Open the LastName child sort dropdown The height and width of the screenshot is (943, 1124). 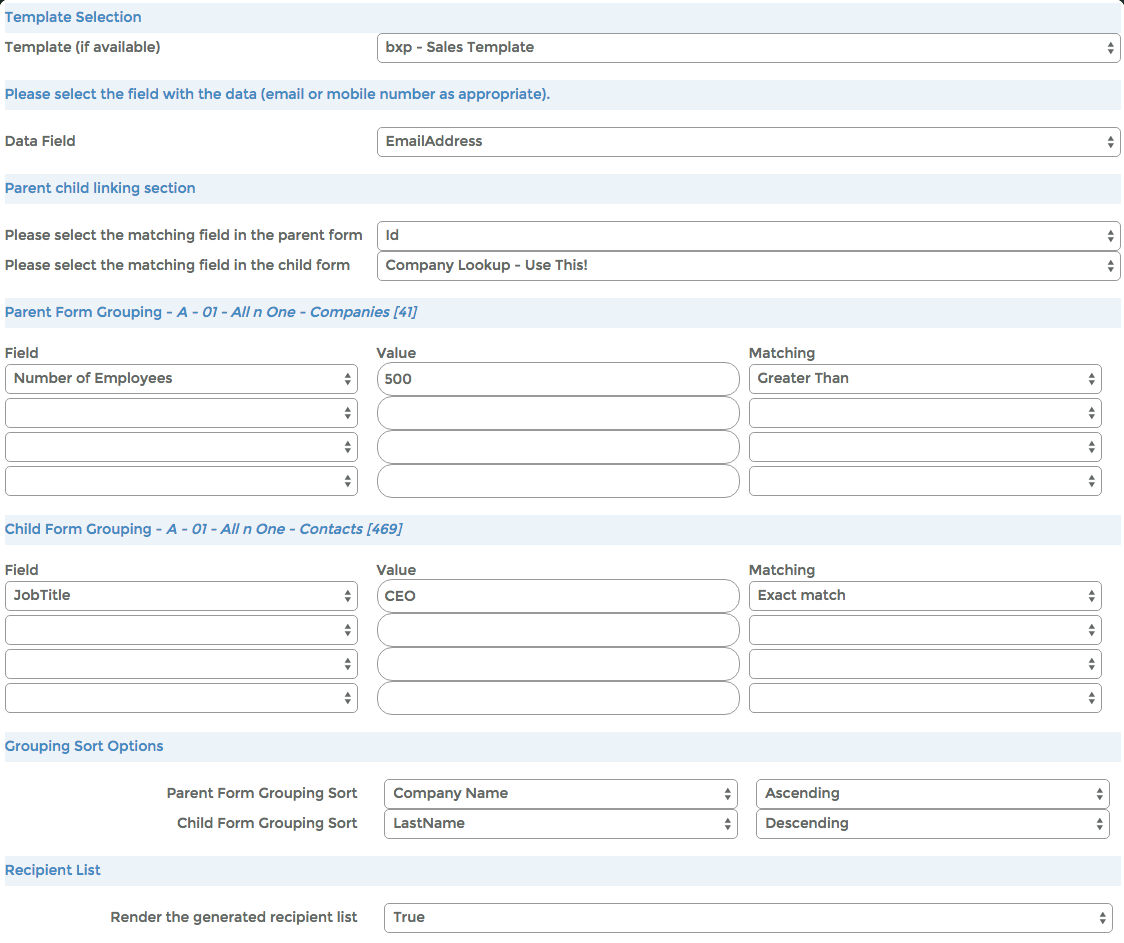[561, 823]
